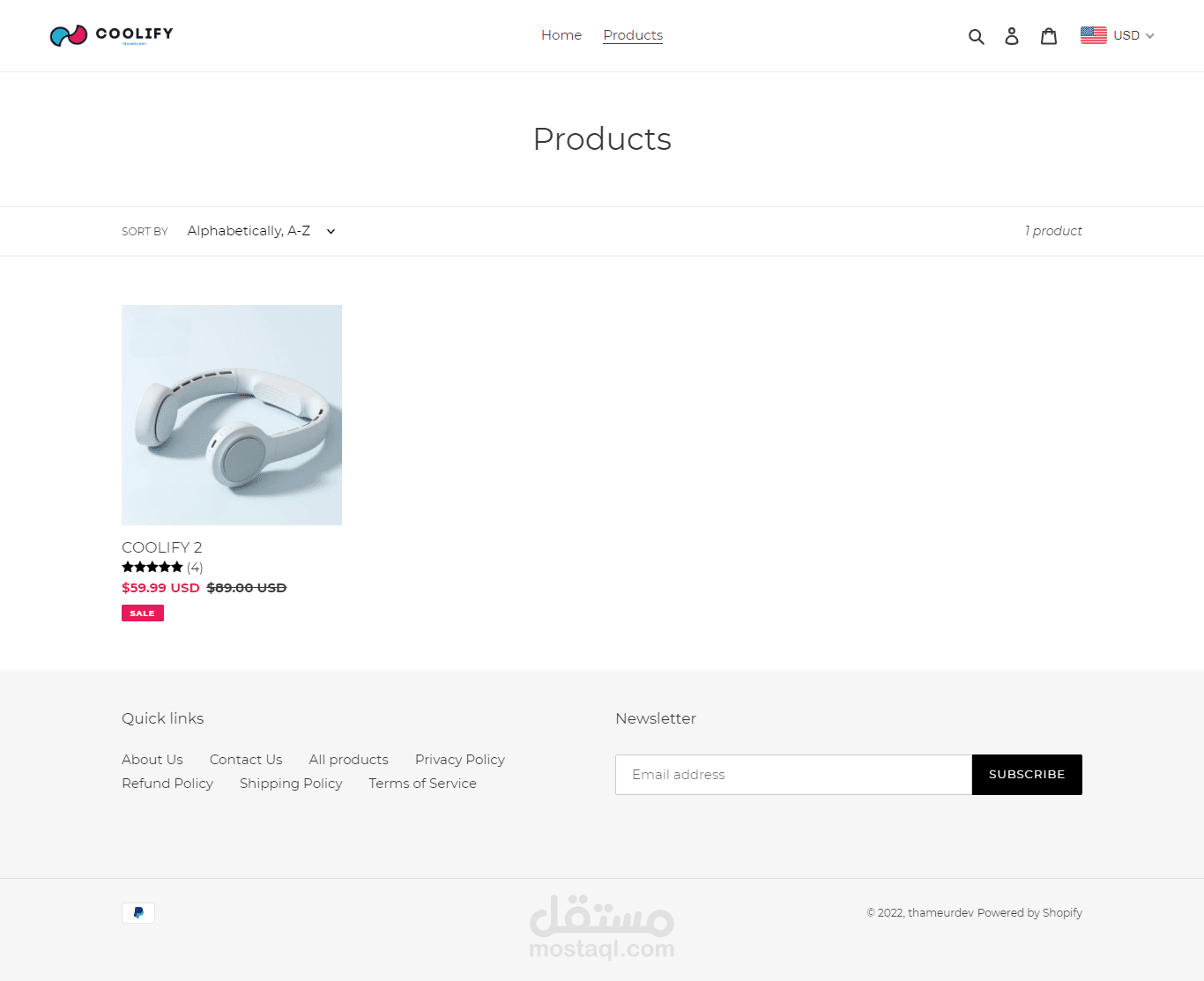Open the All products footer link
The width and height of the screenshot is (1204, 981).
click(348, 760)
